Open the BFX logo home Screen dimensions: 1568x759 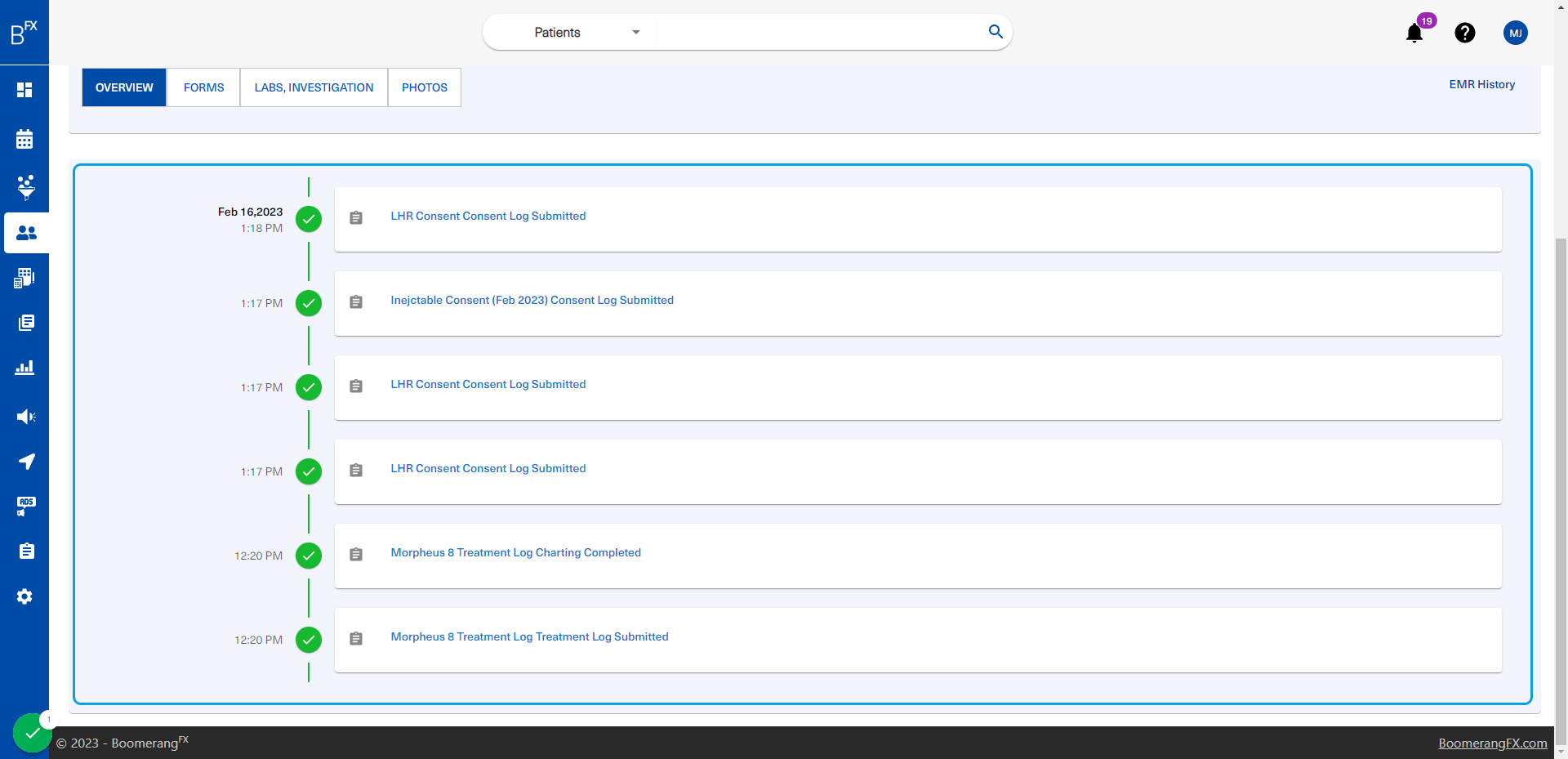(x=24, y=33)
